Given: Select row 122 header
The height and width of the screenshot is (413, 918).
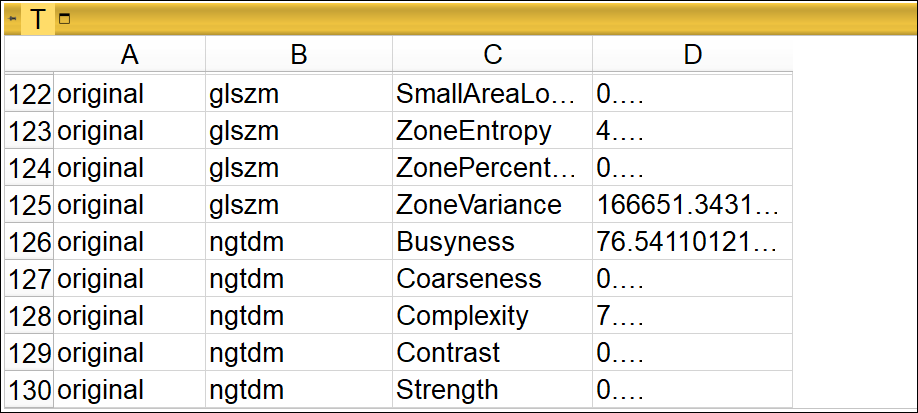Looking at the screenshot, I should point(29,94).
